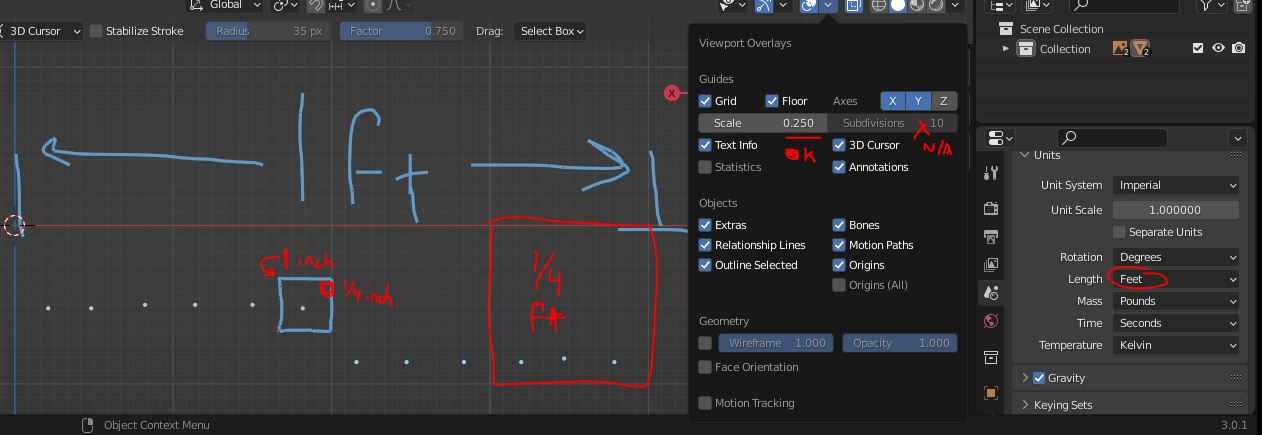Click the Show Gizmo icon in viewport header

click(764, 5)
